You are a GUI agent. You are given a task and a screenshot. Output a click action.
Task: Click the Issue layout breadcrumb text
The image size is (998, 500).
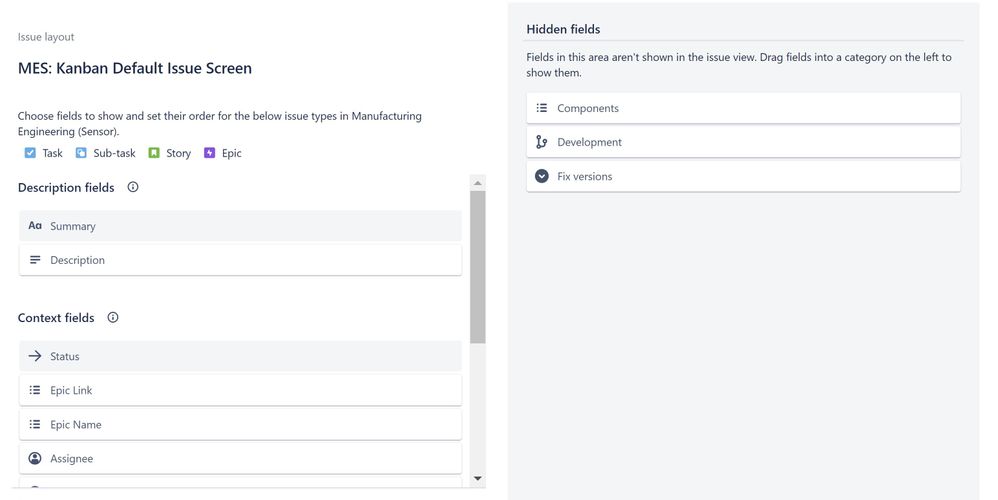pyautogui.click(x=46, y=37)
